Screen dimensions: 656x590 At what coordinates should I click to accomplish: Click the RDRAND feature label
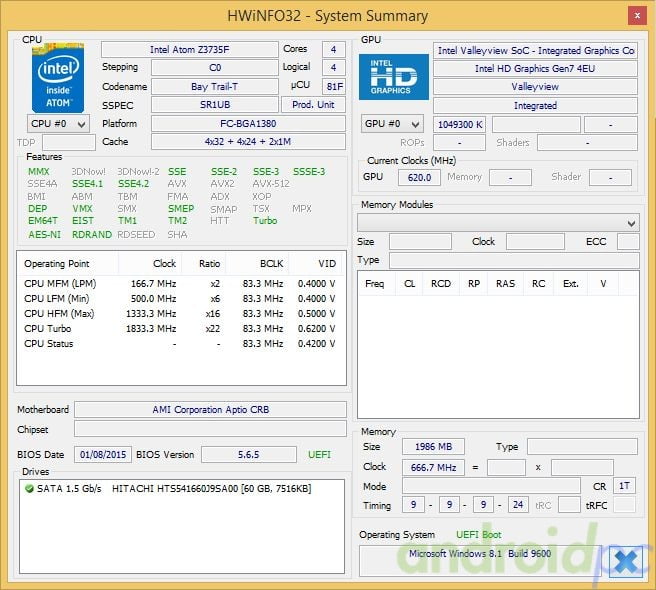[92, 234]
